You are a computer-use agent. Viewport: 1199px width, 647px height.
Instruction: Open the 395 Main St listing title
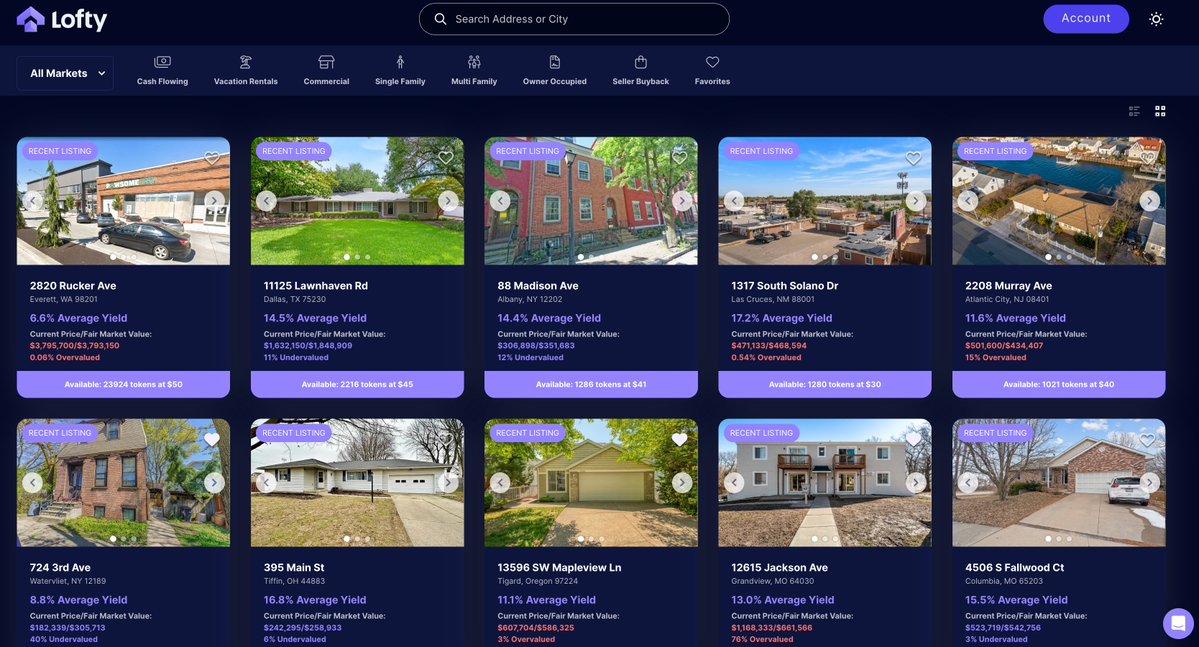(x=294, y=567)
